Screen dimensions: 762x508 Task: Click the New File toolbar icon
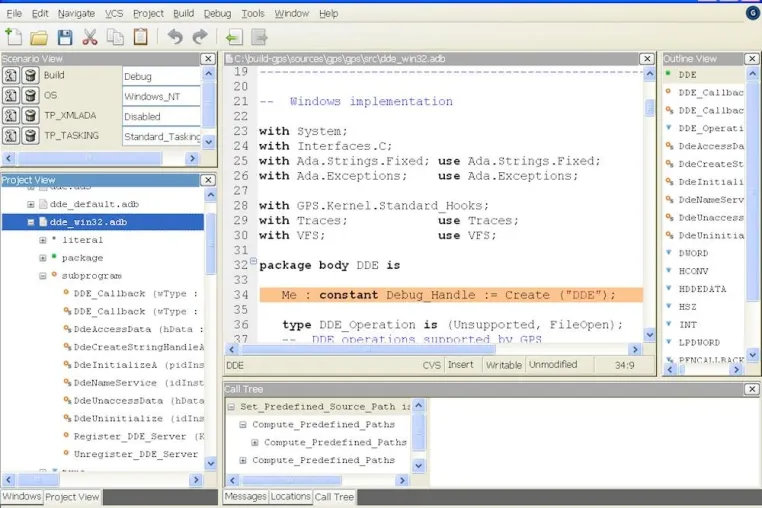pyautogui.click(x=13, y=37)
